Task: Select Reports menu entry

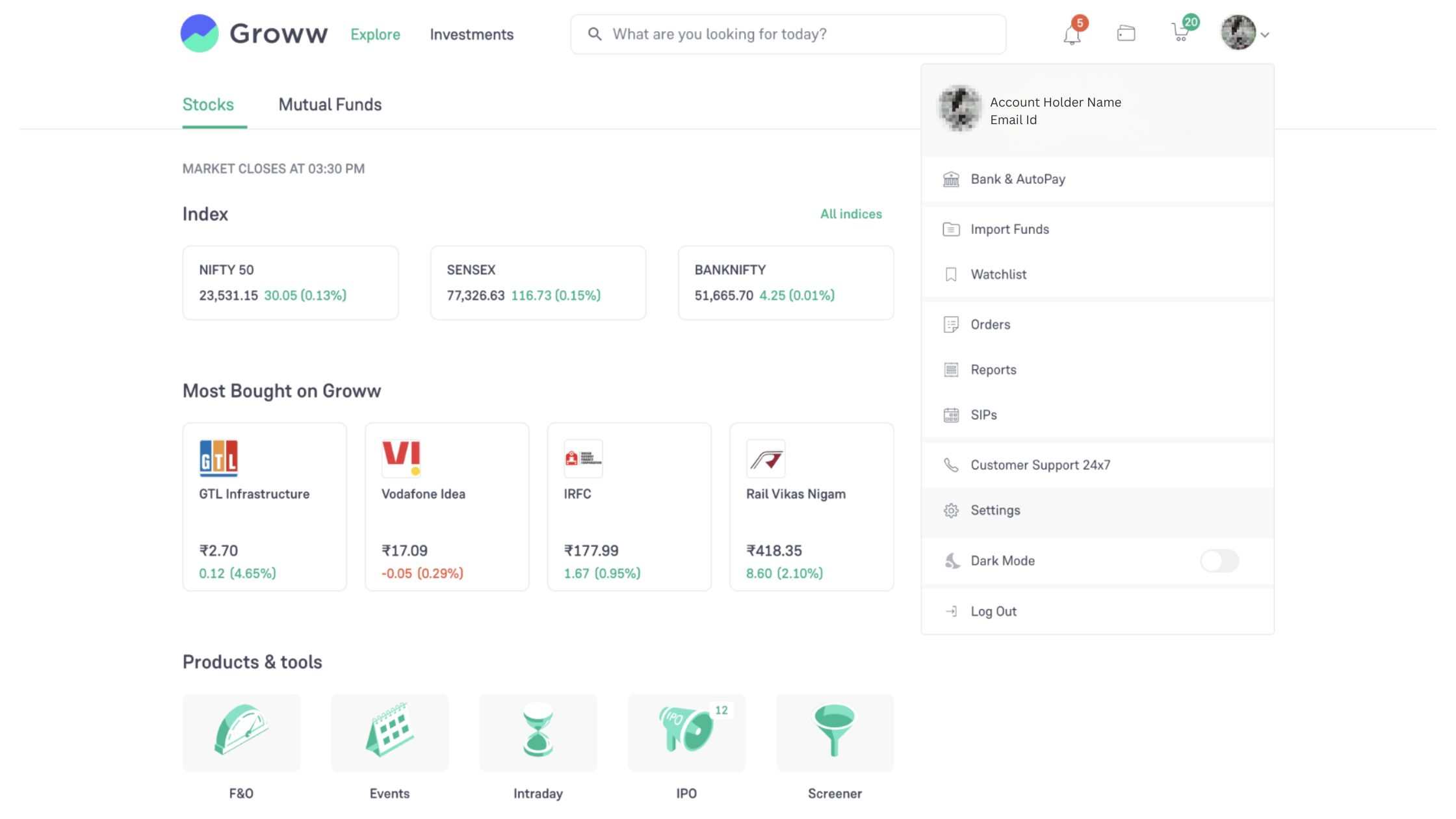Action: click(x=1097, y=370)
